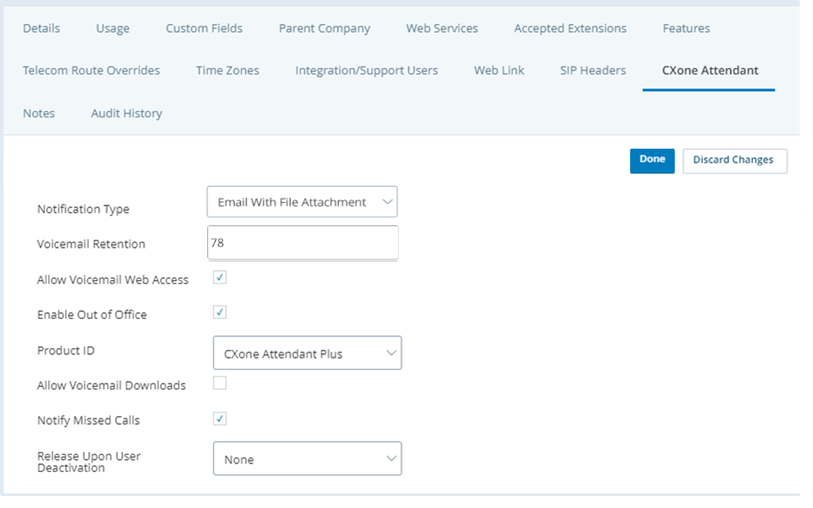Enable Allow Voicemail Downloads checkbox
Image resolution: width=813 pixels, height=508 pixels.
point(220,383)
